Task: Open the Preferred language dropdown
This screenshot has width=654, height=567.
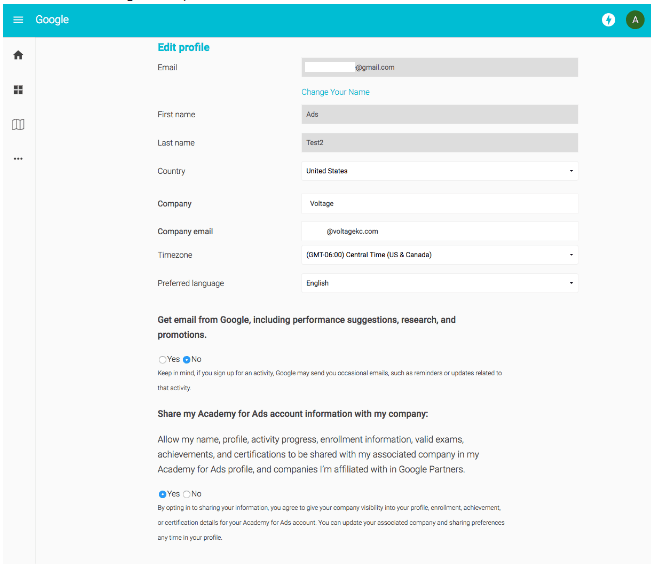Action: 440,283
